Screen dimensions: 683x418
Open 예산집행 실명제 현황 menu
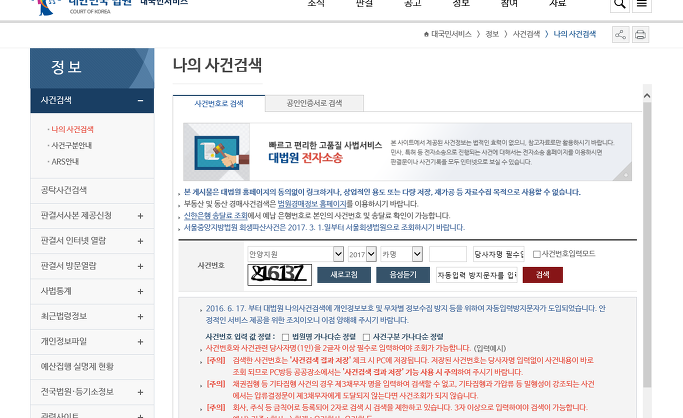pyautogui.click(x=92, y=367)
